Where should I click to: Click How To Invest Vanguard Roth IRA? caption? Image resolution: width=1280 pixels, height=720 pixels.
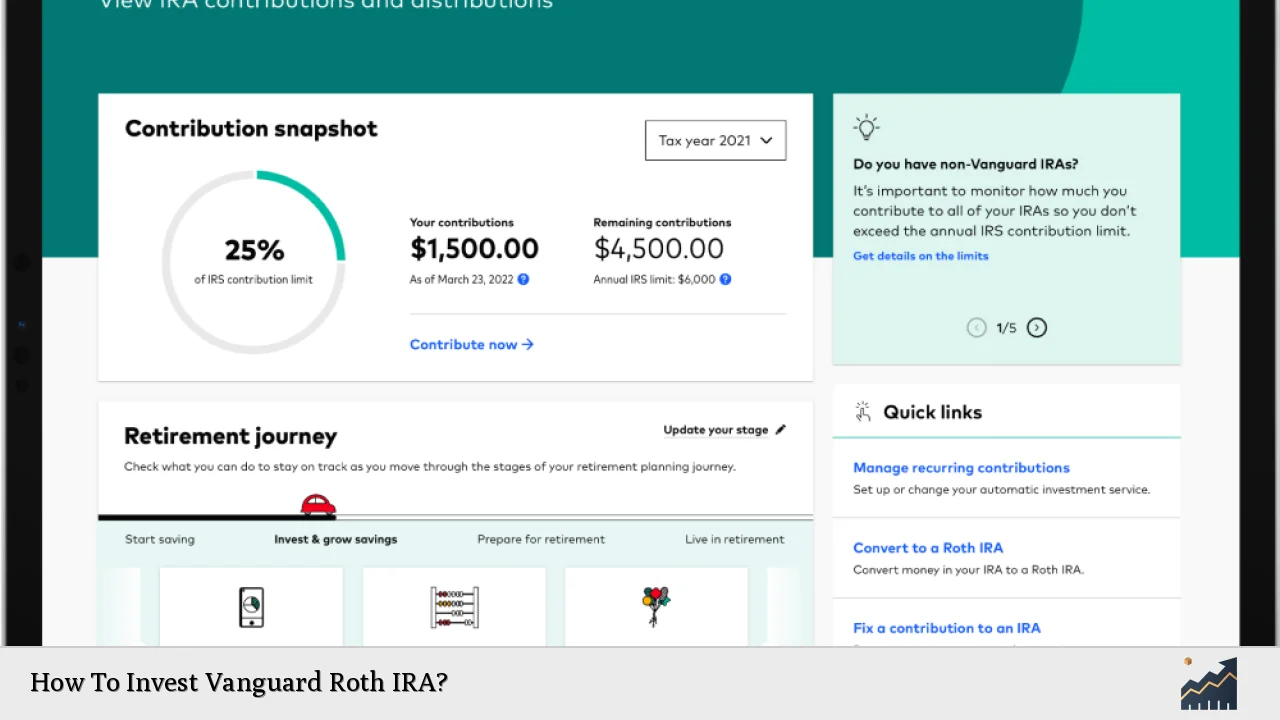pyautogui.click(x=239, y=682)
